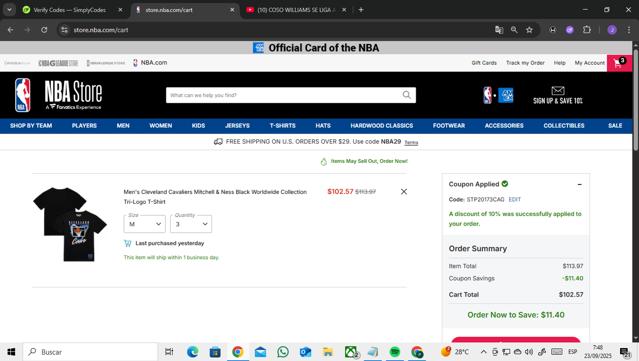Image resolution: width=639 pixels, height=361 pixels.
Task: Click NBA.com link
Action: click(150, 63)
